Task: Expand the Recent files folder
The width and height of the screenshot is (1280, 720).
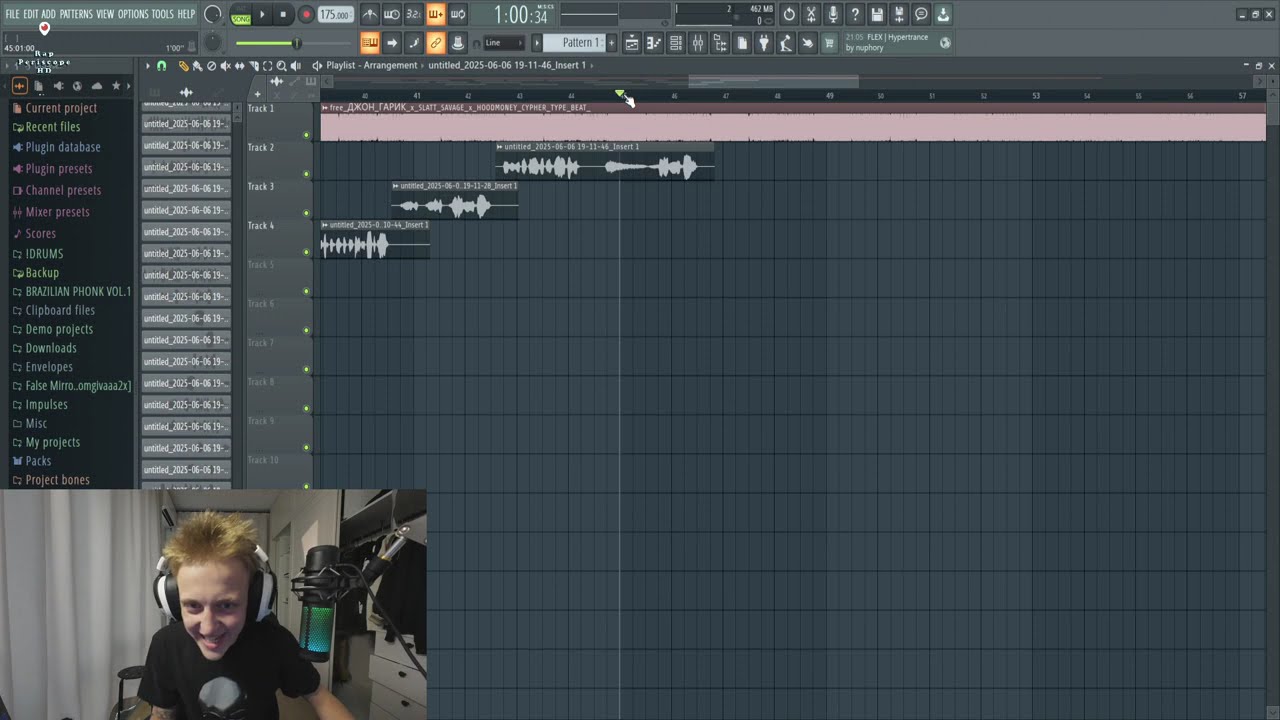Action: [53, 127]
